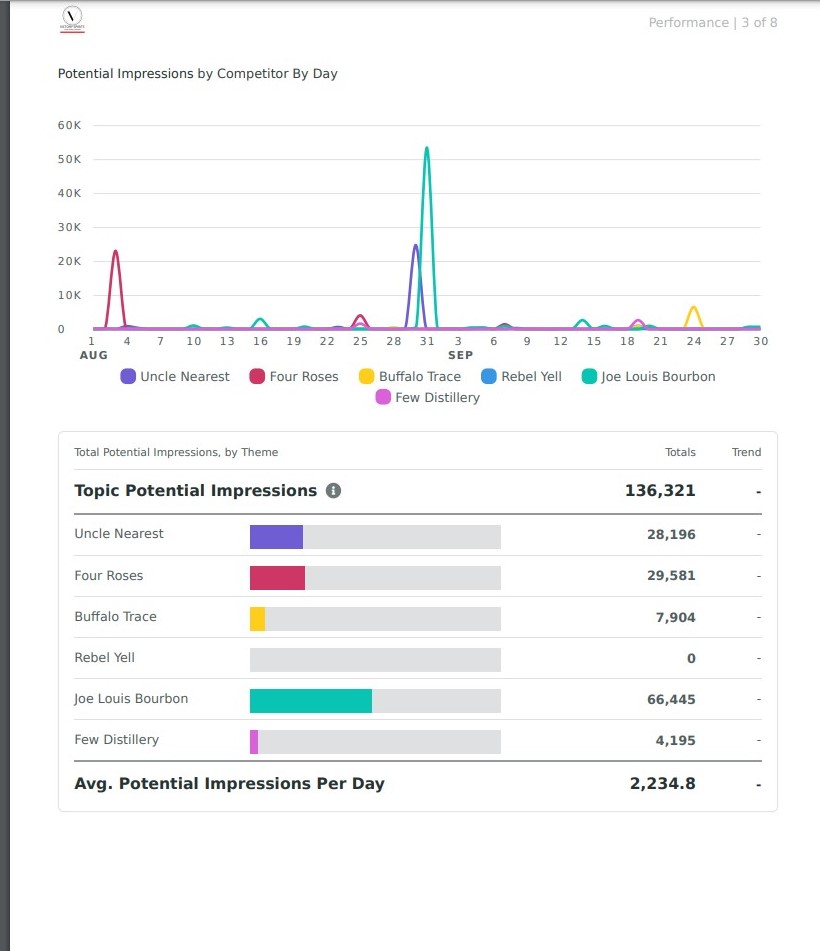Click the Four Roses legend label
Screen dimensions: 820x951
[x=304, y=377]
